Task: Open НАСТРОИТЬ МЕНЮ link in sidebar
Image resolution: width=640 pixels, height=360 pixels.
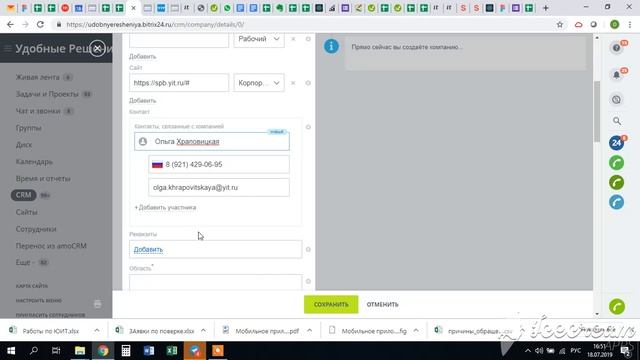Action: pyautogui.click(x=39, y=300)
